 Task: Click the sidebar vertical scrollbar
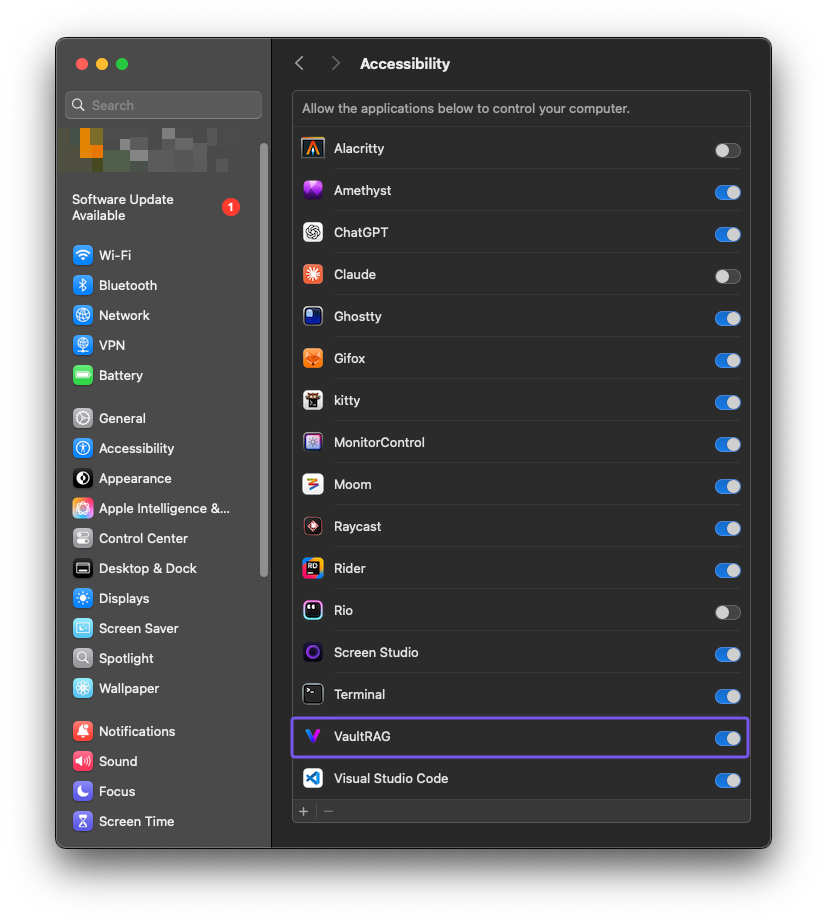pos(264,360)
